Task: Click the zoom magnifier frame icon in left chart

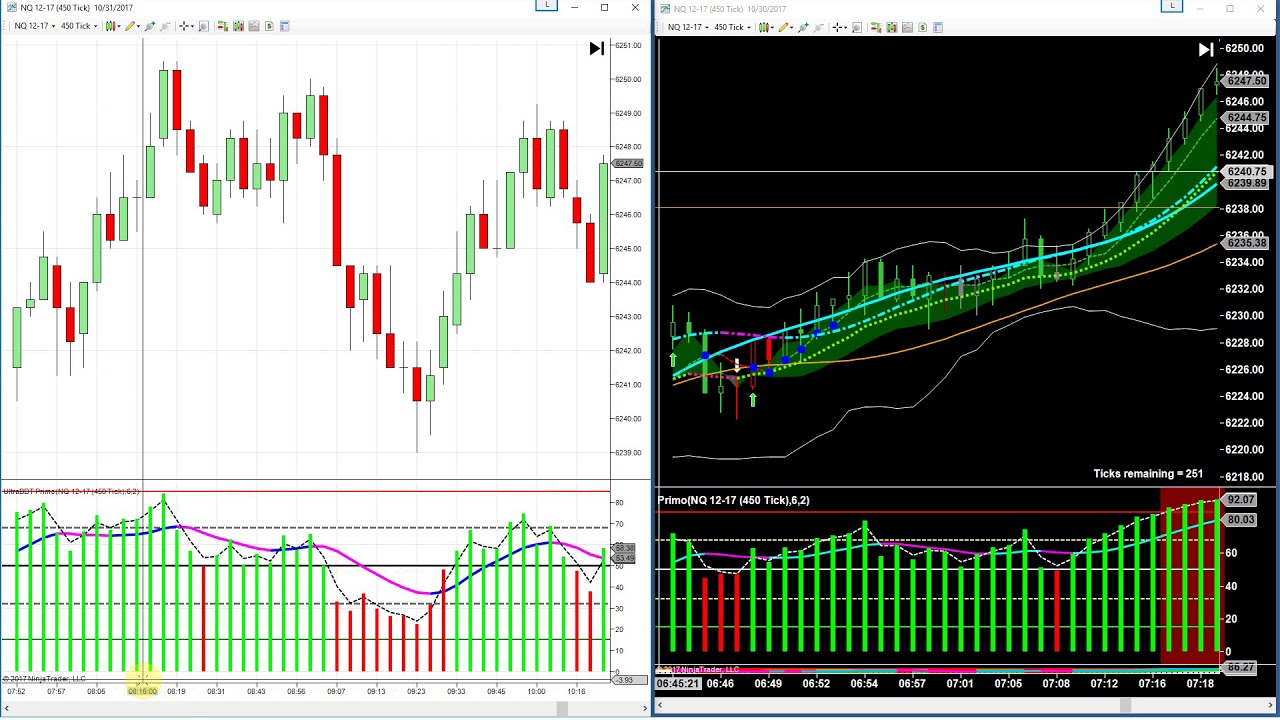Action: (204, 26)
